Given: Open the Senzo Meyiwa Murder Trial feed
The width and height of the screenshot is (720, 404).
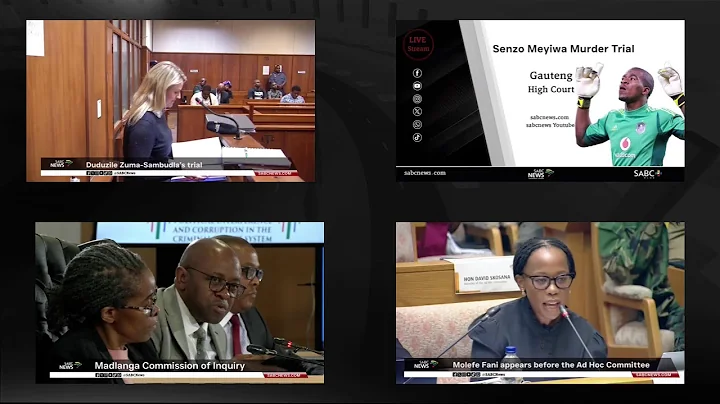Looking at the screenshot, I should [540, 101].
